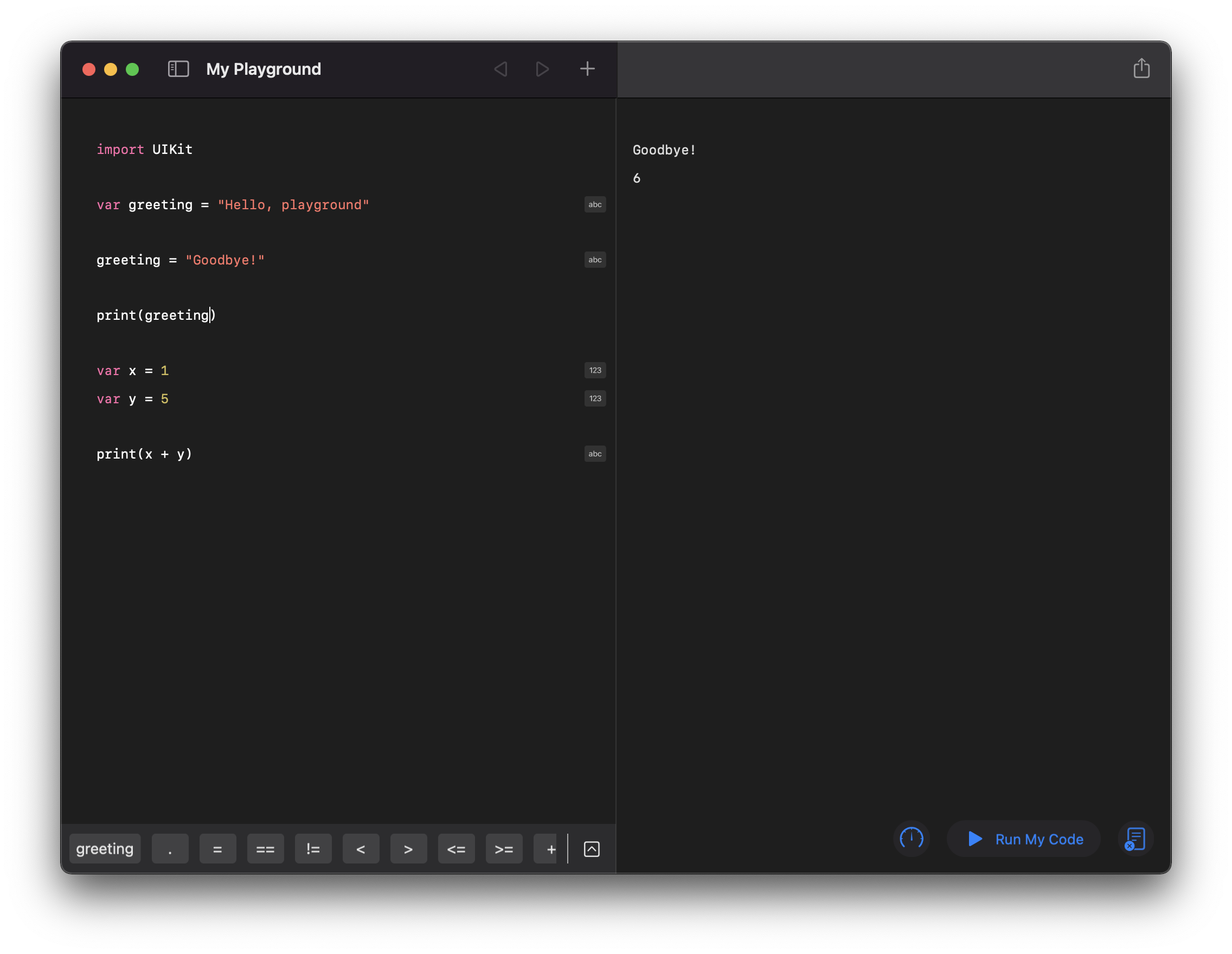The width and height of the screenshot is (1232, 954).
Task: Select Goodbye! console output line
Action: [664, 150]
